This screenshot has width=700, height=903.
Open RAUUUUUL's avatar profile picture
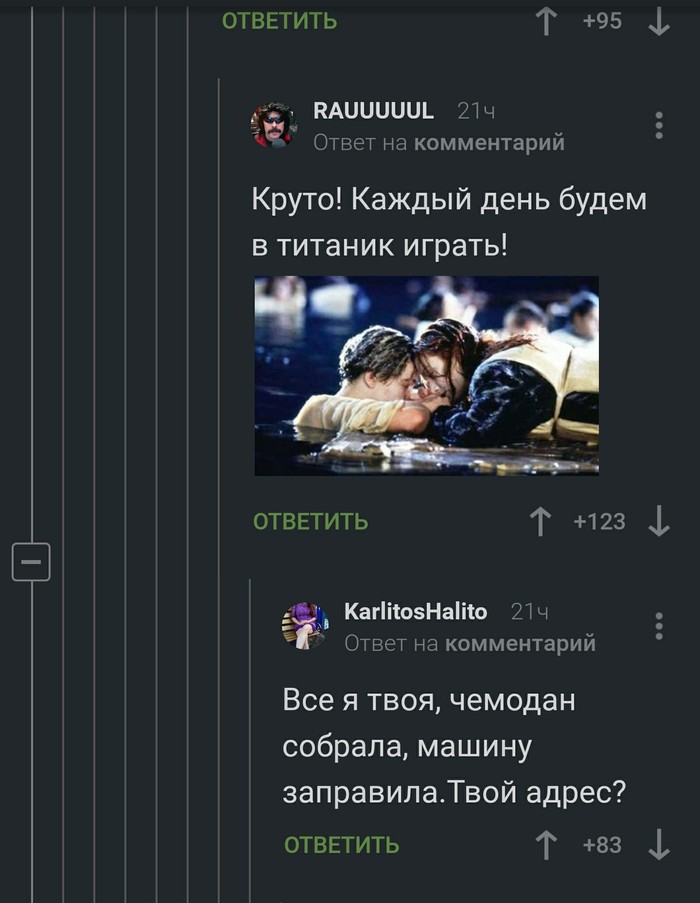[x=274, y=125]
